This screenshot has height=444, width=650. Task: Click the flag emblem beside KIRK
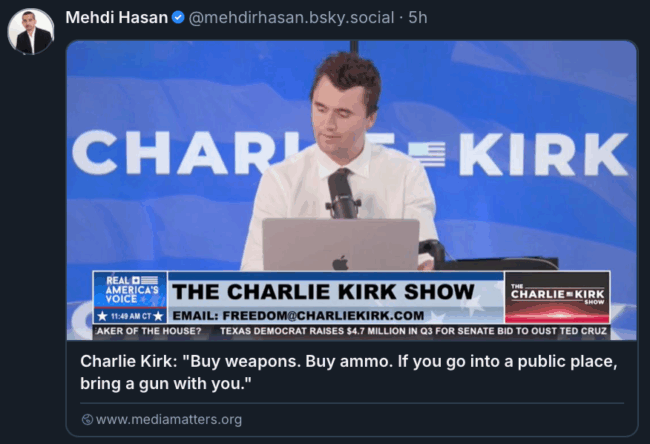[x=427, y=155]
